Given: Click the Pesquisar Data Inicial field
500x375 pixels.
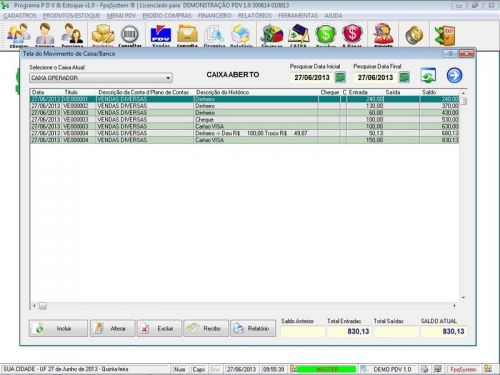Looking at the screenshot, I should (312, 78).
